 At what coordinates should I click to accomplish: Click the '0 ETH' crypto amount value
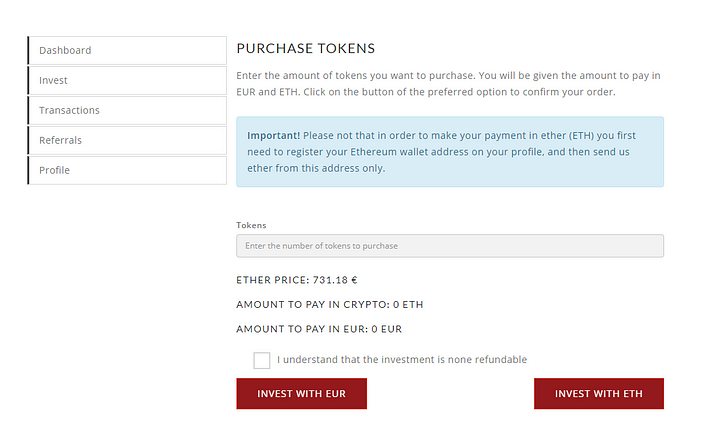pos(408,305)
